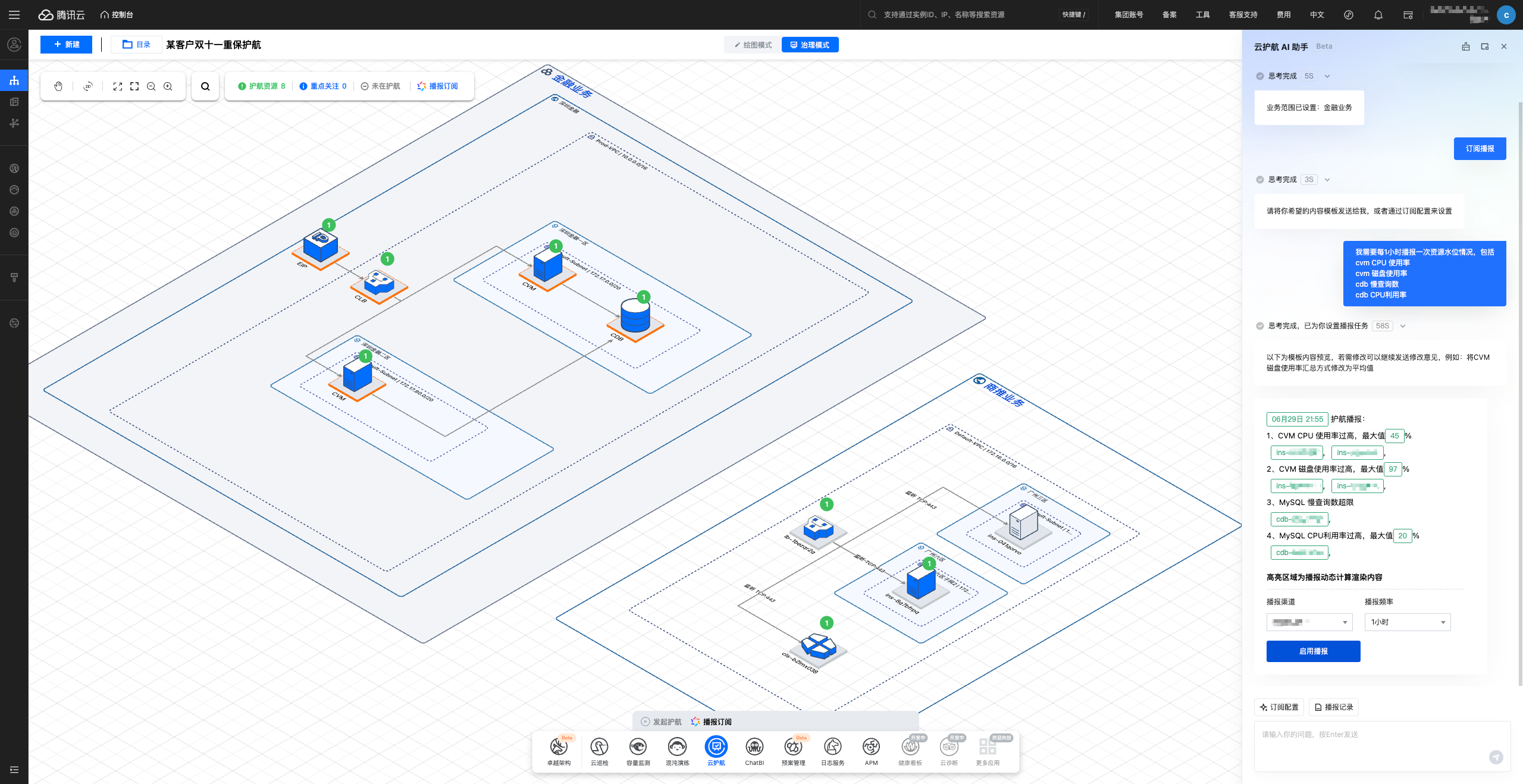This screenshot has width=1523, height=784.
Task: Open the 播报渠道 dropdown
Action: coord(1309,622)
